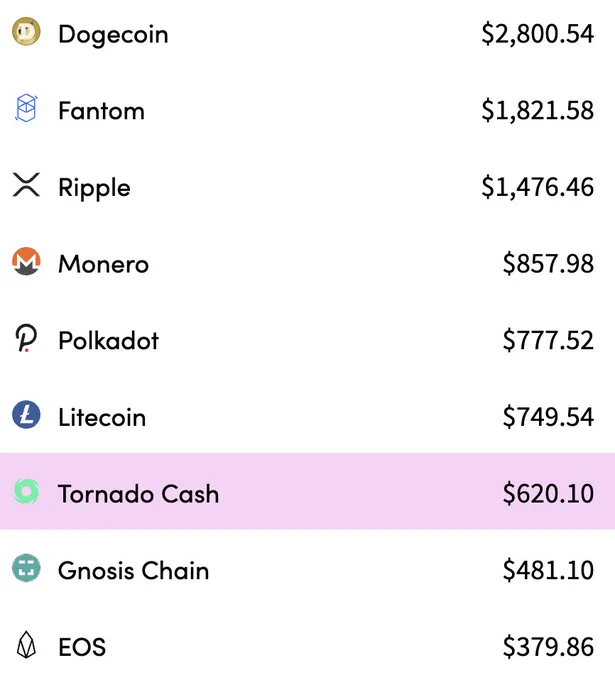Click the Litecoin blue logo icon
This screenshot has height=680, width=615.
click(26, 415)
